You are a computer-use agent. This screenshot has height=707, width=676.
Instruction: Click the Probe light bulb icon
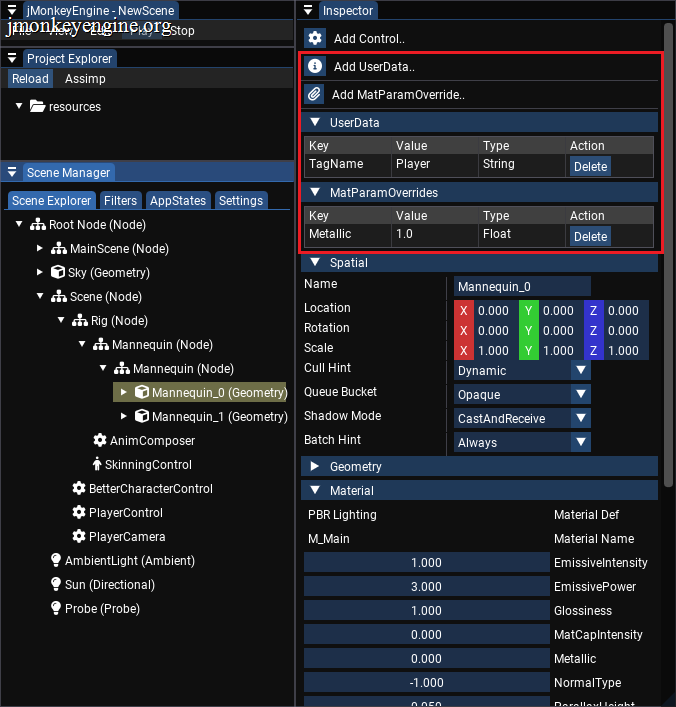pyautogui.click(x=55, y=608)
